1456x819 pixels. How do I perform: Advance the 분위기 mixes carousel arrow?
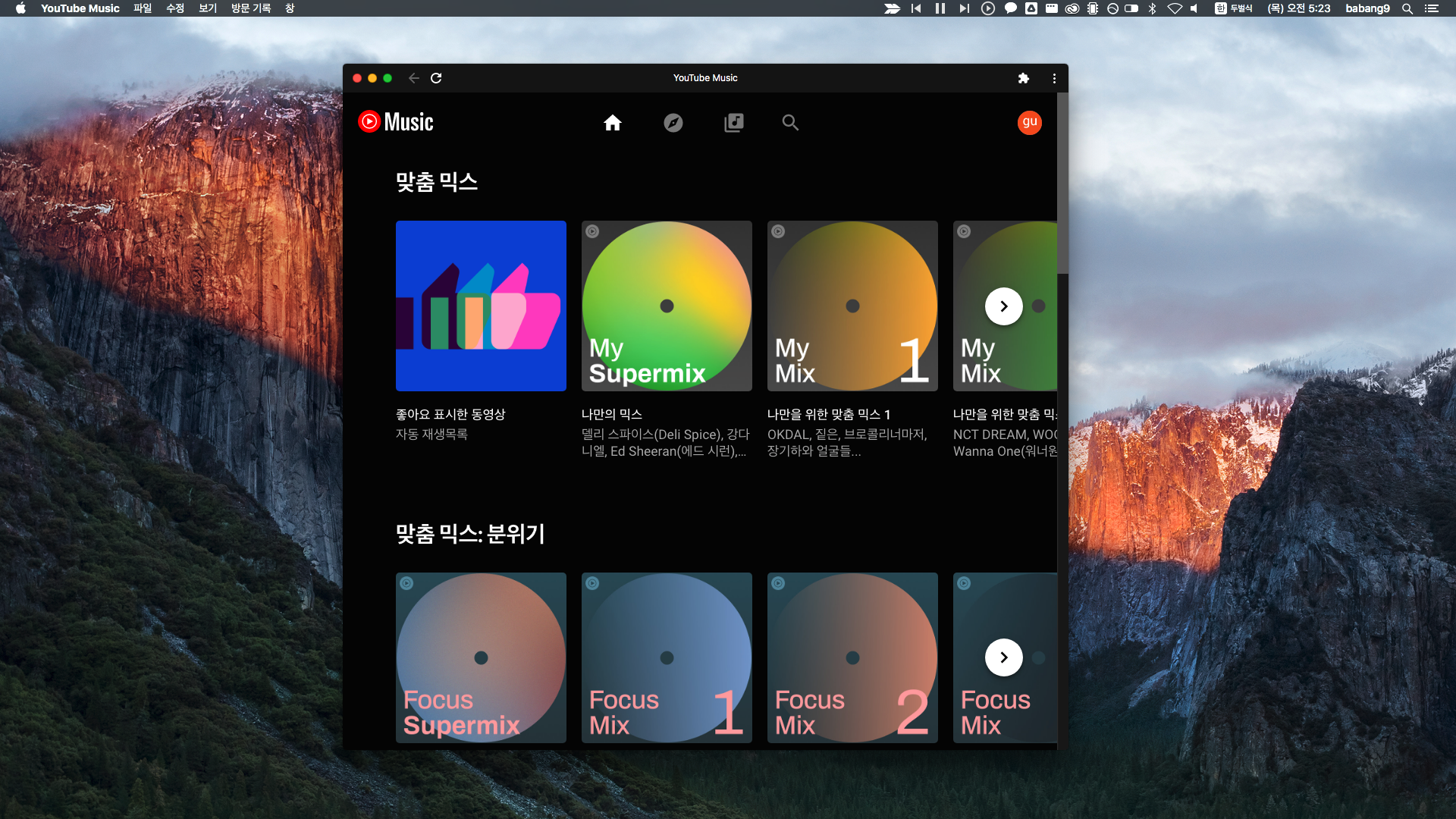tap(1003, 657)
